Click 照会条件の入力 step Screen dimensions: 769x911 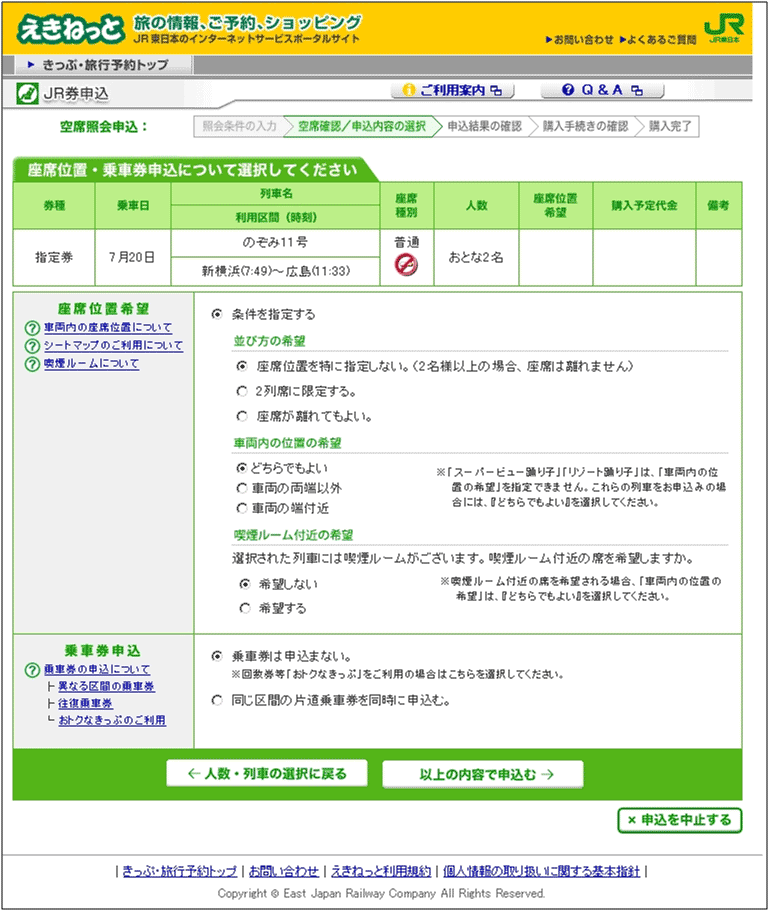tap(239, 126)
